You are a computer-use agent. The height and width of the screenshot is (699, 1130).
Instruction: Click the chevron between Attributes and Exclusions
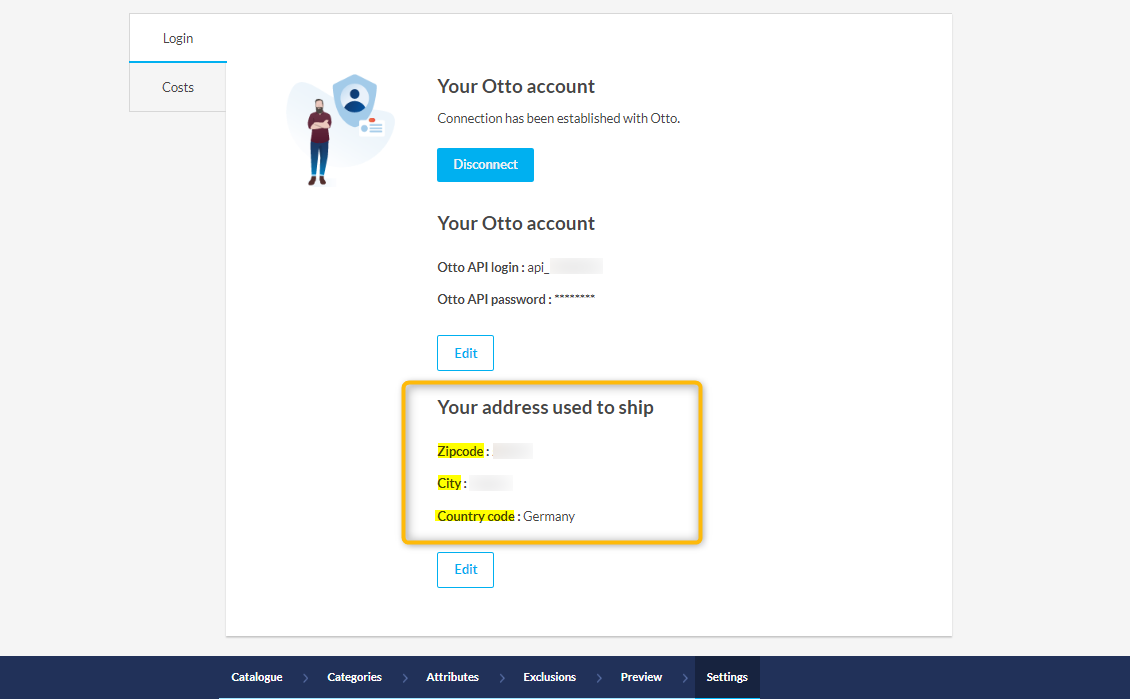(501, 678)
